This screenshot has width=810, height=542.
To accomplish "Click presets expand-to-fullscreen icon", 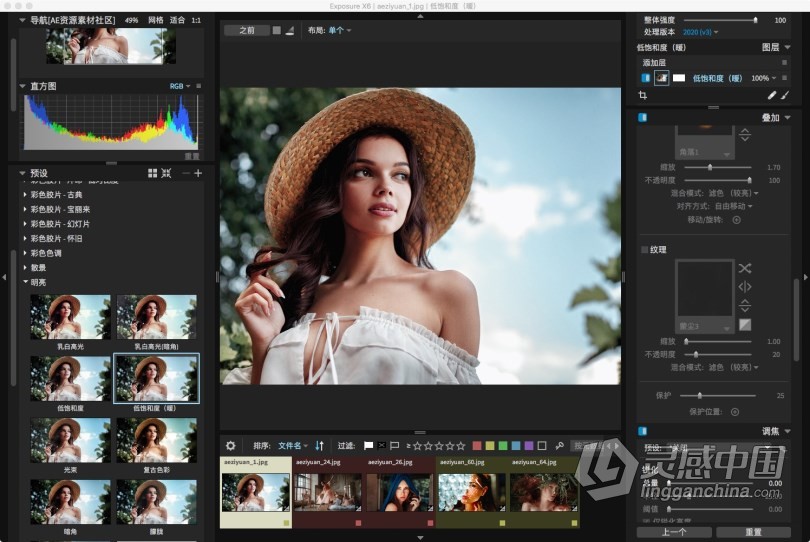I will 166,173.
